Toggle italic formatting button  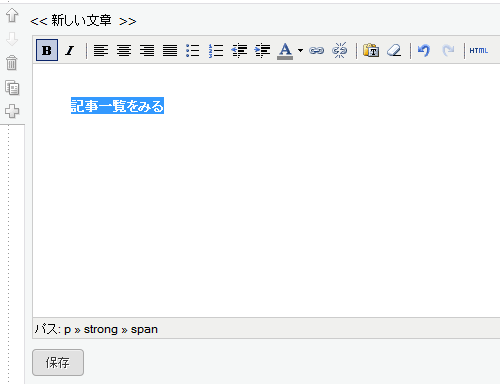tap(70, 50)
